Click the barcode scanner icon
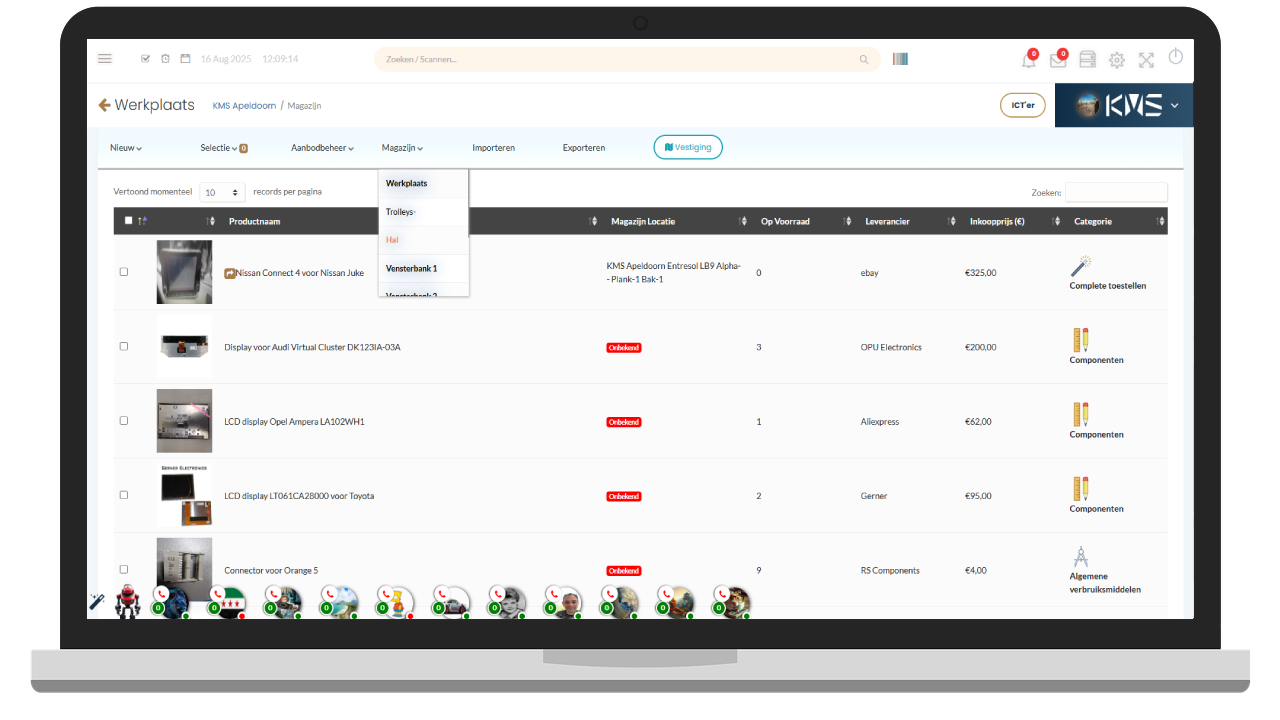Image resolution: width=1280 pixels, height=720 pixels. [x=901, y=59]
